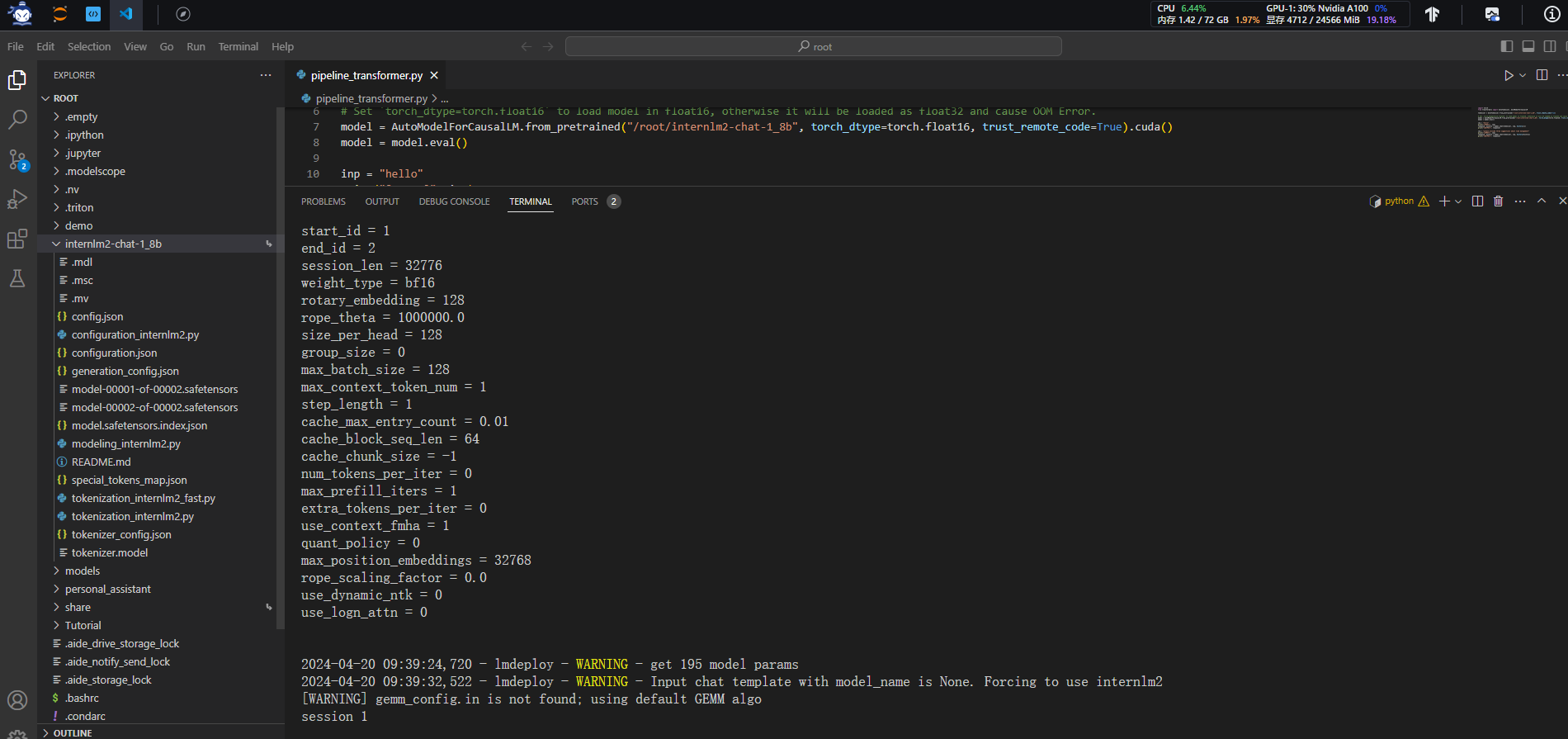1568x739 pixels.
Task: Close the pipeline_transformer.py tab
Action: [434, 75]
